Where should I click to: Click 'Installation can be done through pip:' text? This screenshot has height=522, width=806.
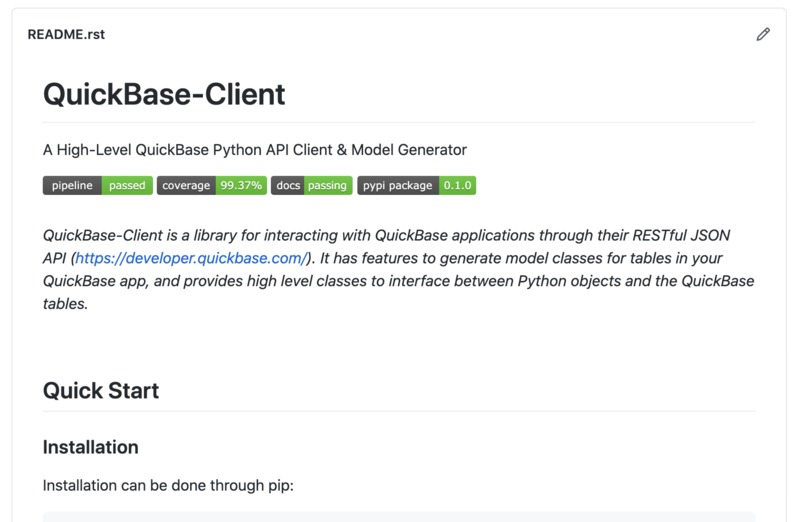coord(168,486)
